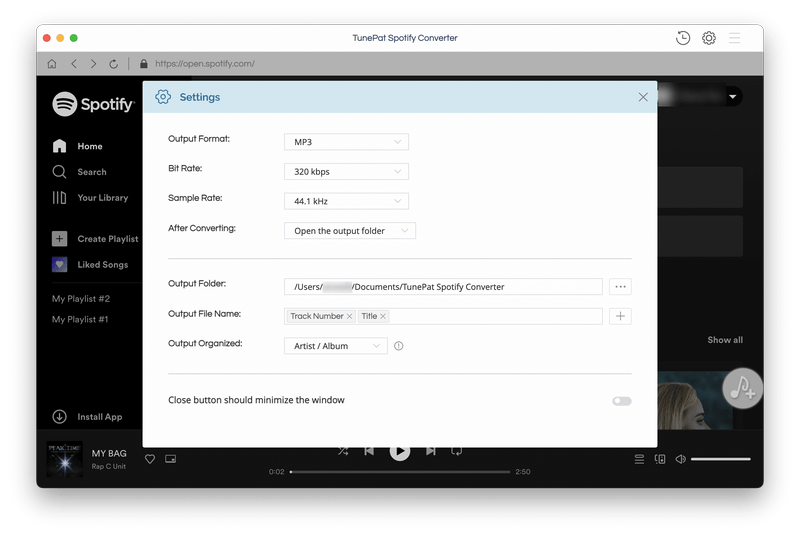This screenshot has width=800, height=536.
Task: Open Output Organized dropdown Artist / Album
Action: [336, 346]
